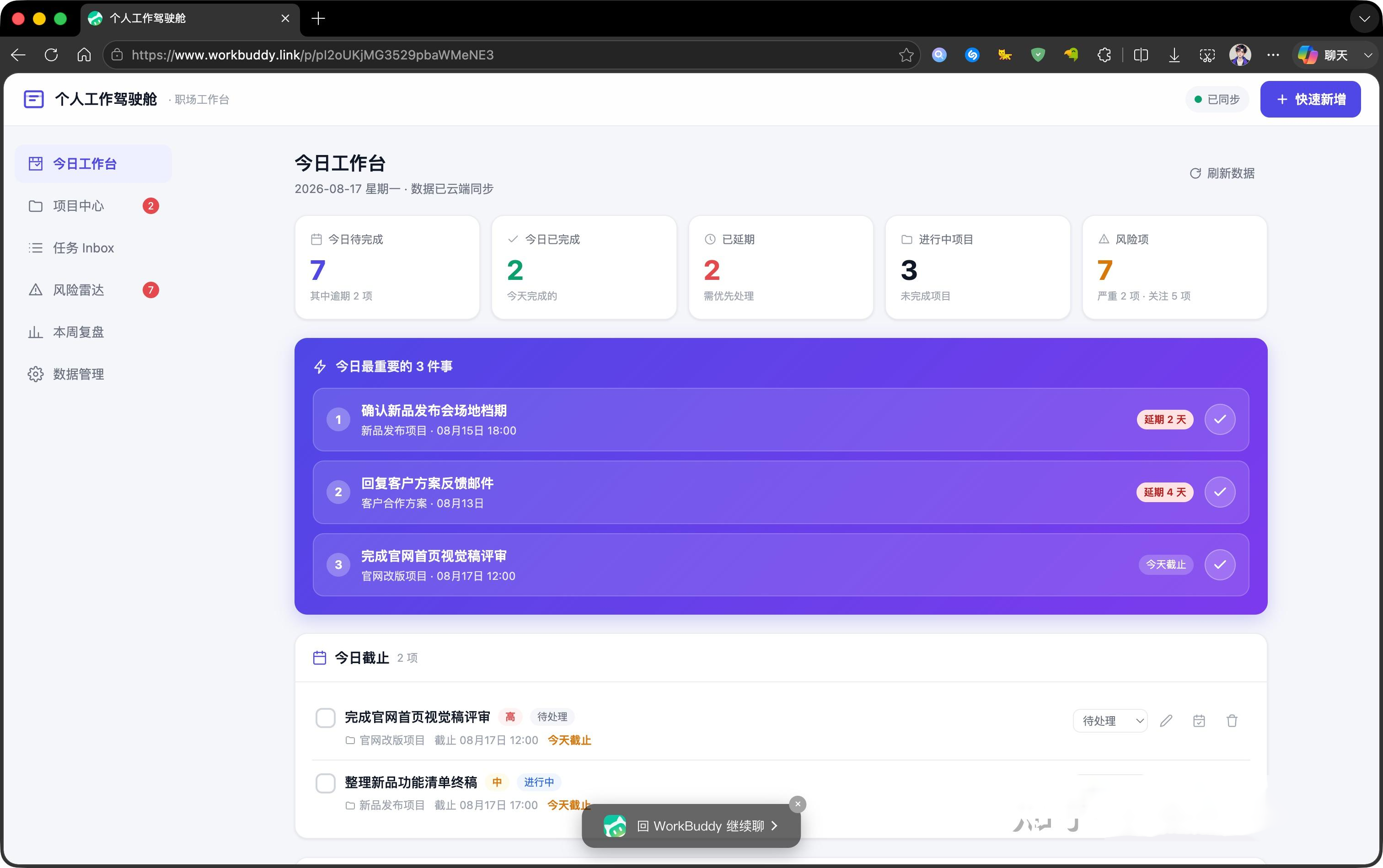
Task: Open 数据管理 settings in sidebar
Action: tap(93, 374)
